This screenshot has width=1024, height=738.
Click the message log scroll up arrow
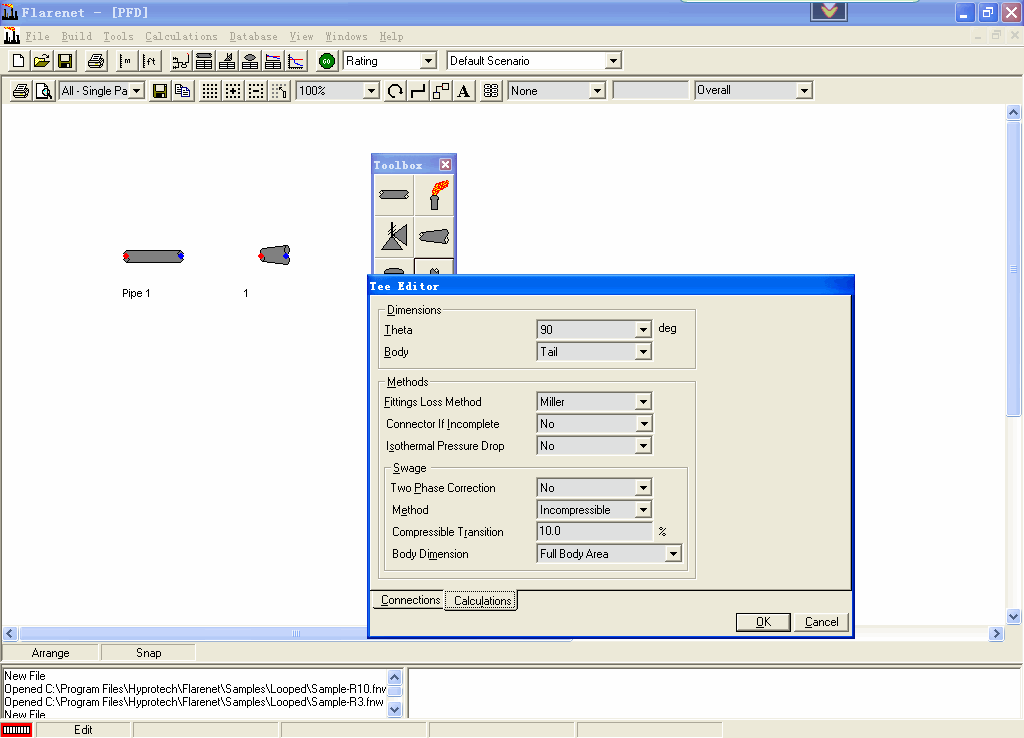[394, 677]
